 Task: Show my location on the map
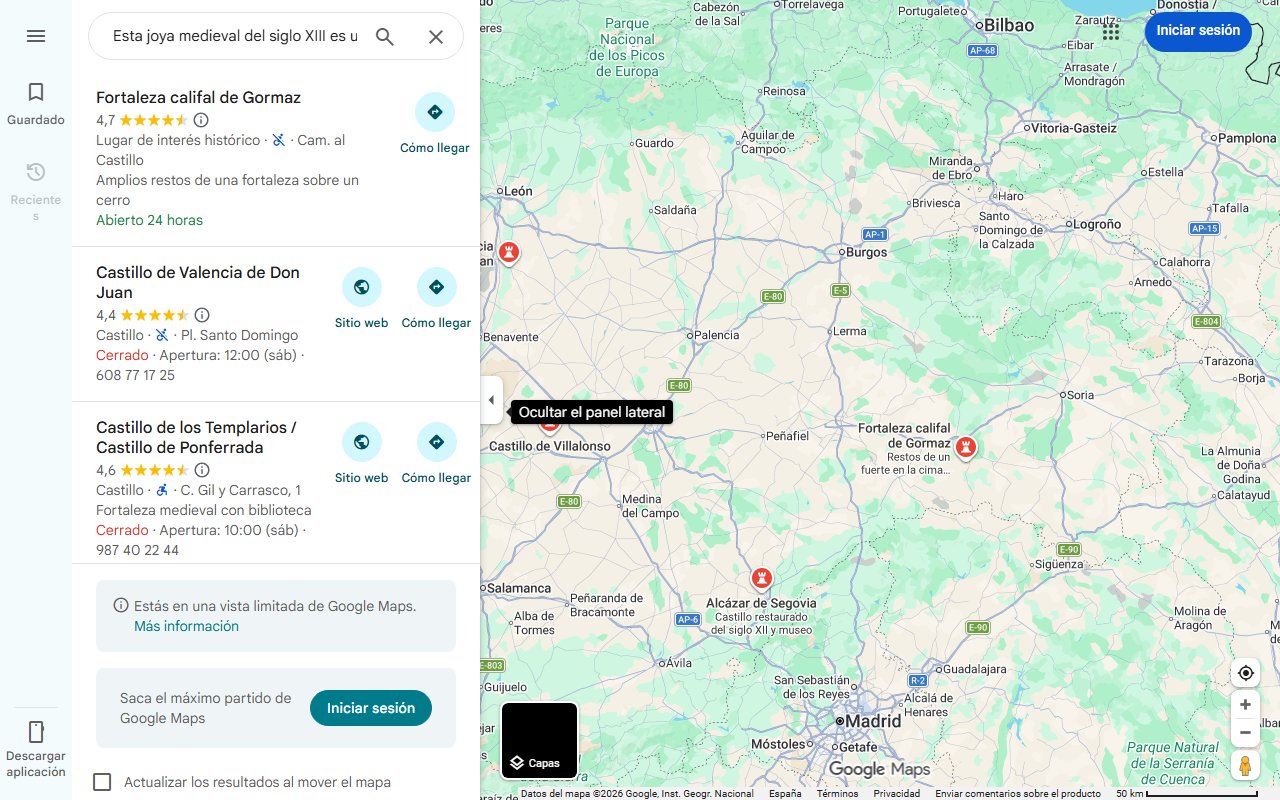[1245, 673]
